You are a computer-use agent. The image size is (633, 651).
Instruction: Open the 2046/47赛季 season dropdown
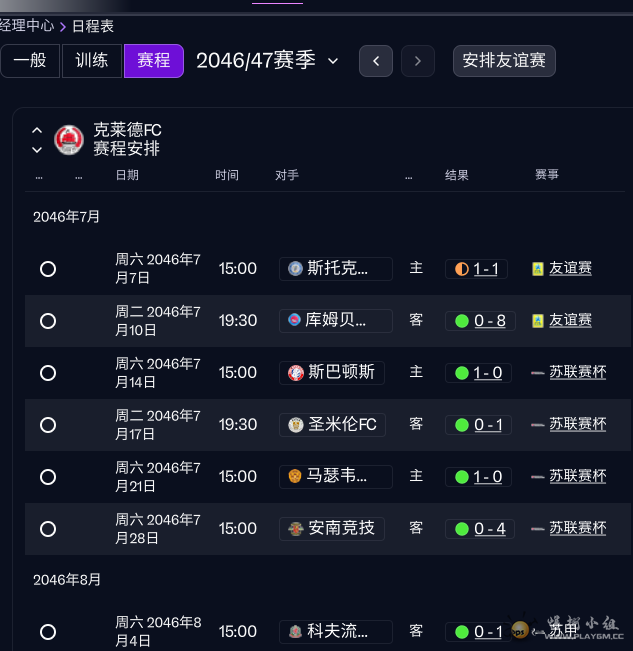(x=268, y=61)
